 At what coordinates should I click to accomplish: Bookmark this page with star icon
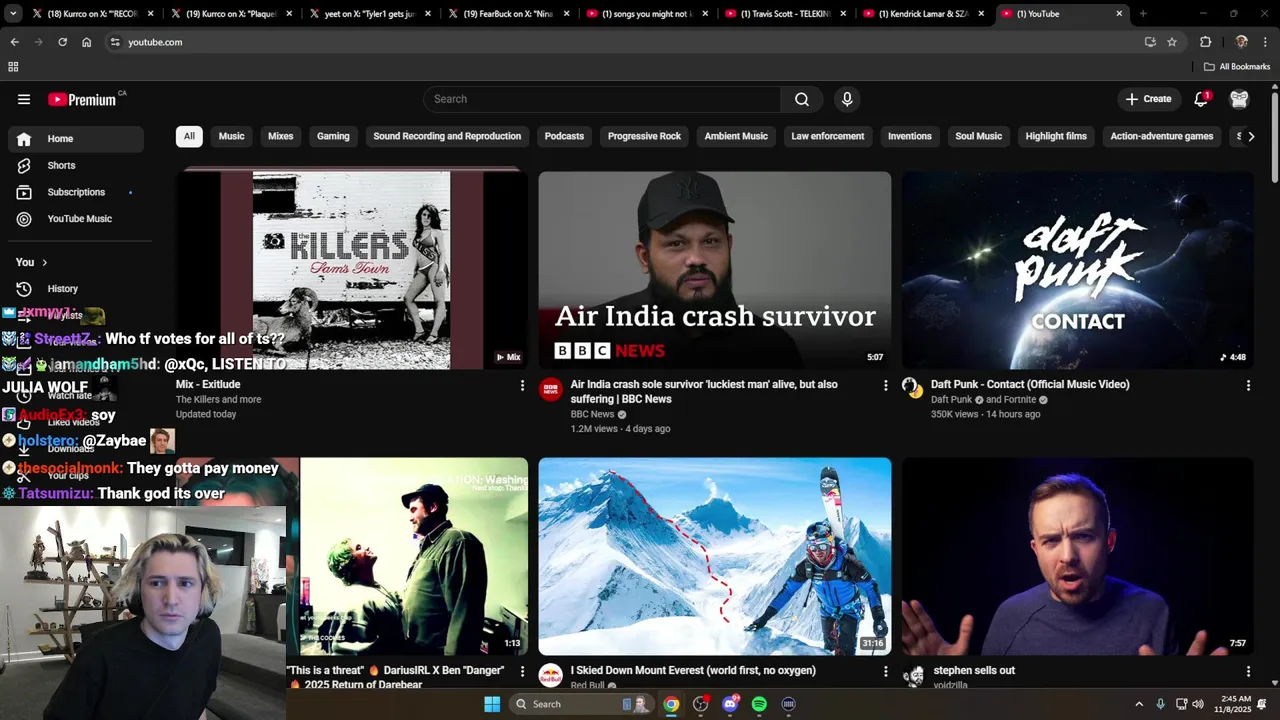click(x=1172, y=42)
